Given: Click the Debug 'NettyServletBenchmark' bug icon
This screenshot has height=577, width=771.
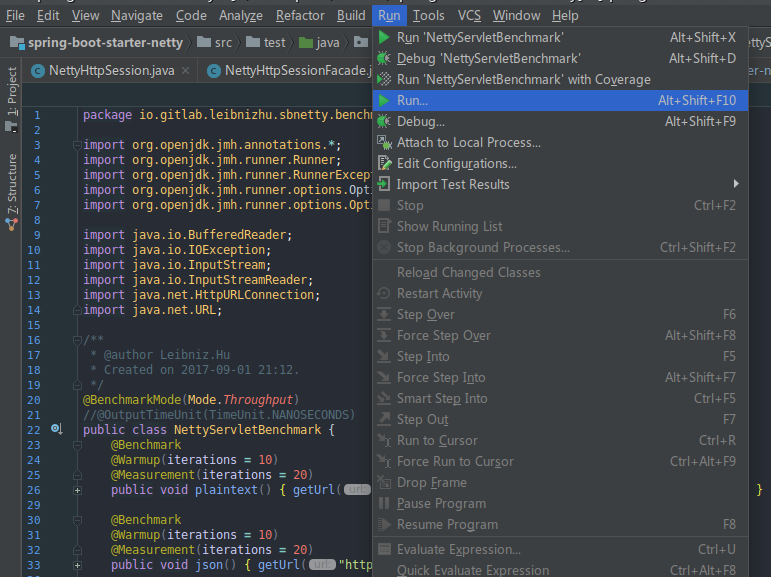Looking at the screenshot, I should tap(384, 59).
